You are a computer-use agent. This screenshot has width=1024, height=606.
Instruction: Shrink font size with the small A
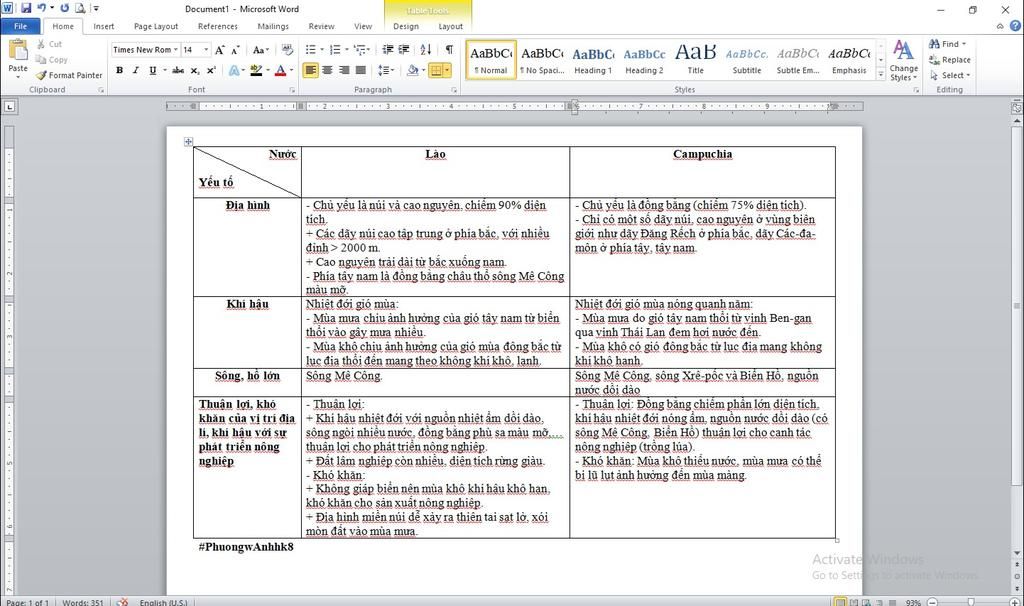click(x=235, y=50)
